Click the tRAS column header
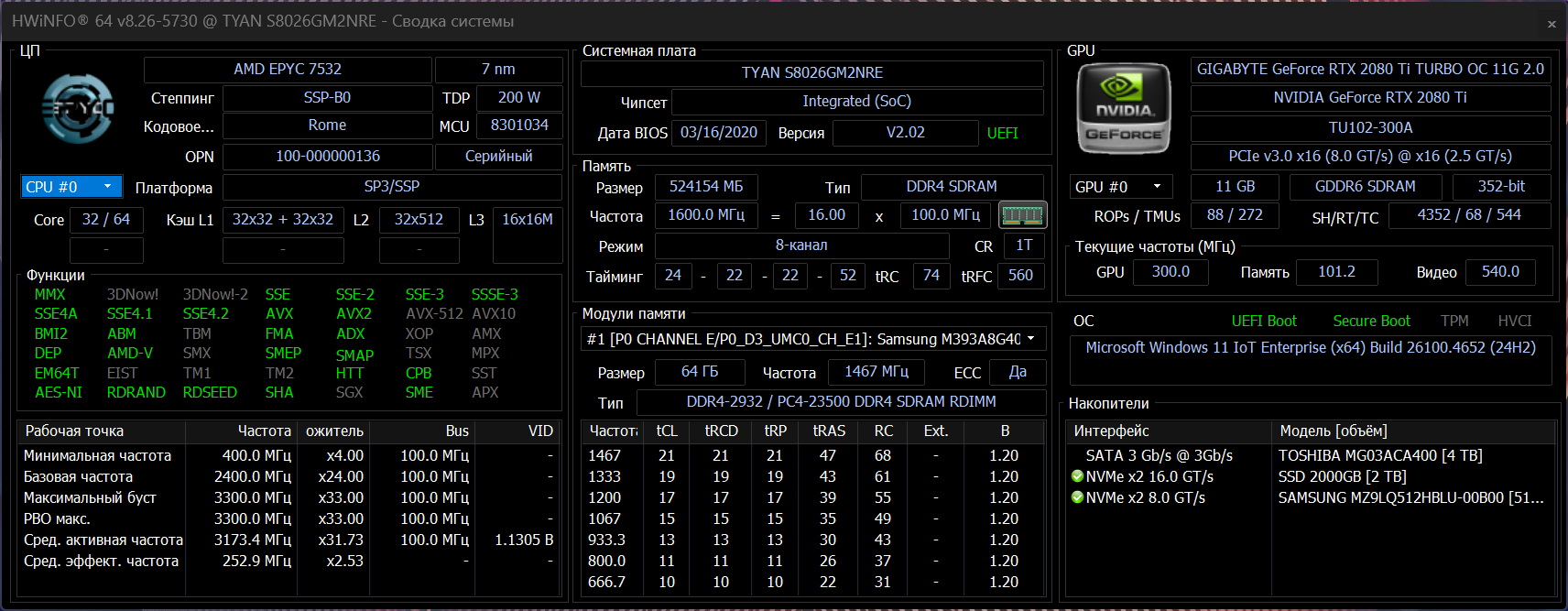The width and height of the screenshot is (1568, 611). click(829, 431)
